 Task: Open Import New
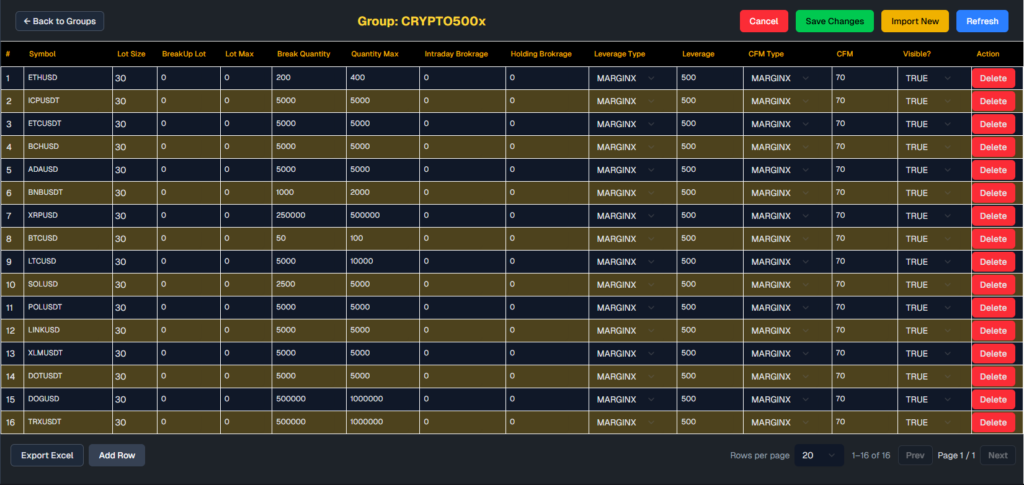[914, 21]
